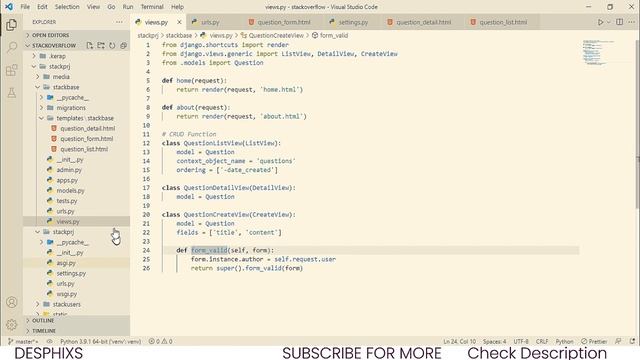Open the Terminal menu
The height and width of the screenshot is (360, 640).
(152, 7)
